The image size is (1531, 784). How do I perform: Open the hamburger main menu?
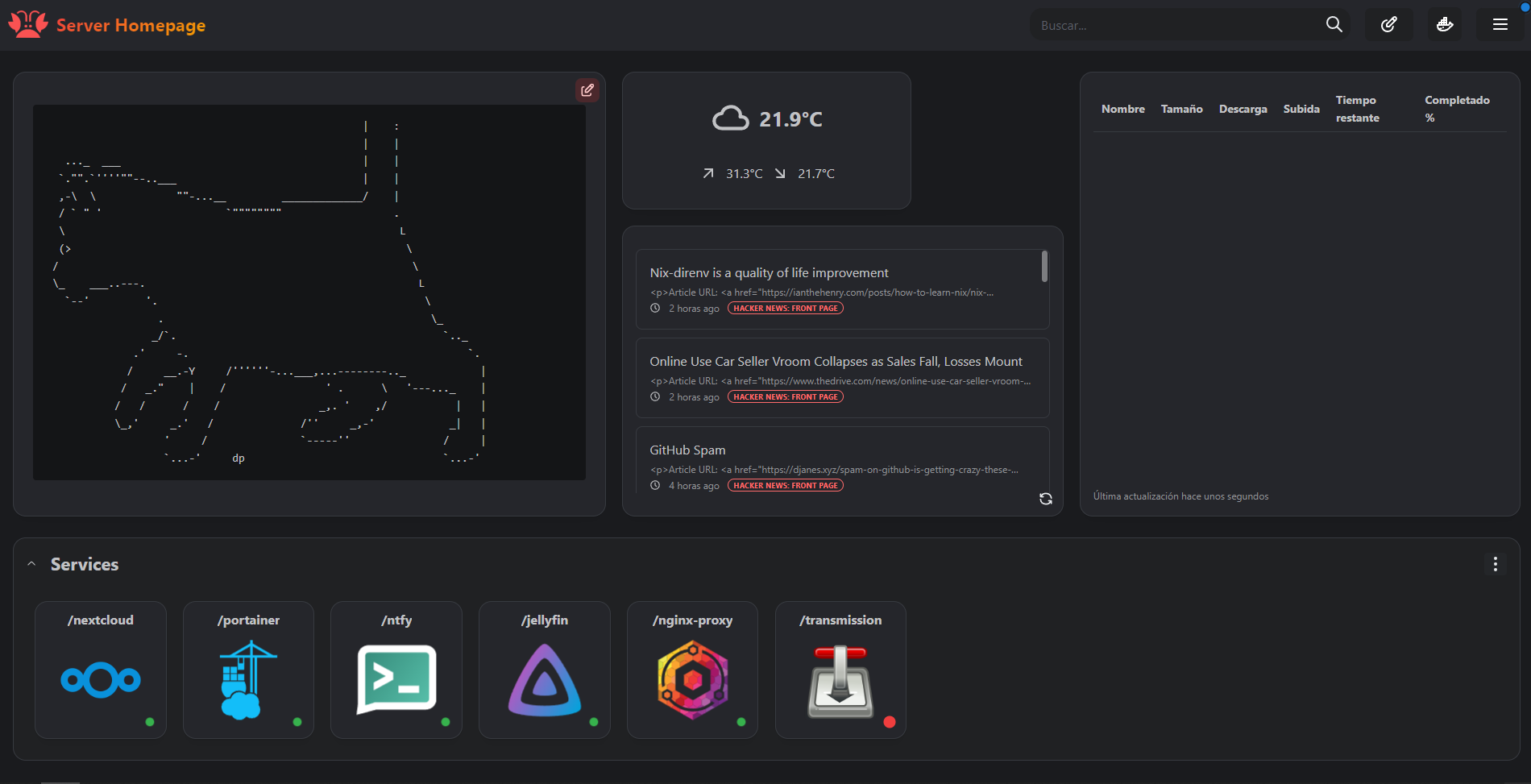pyautogui.click(x=1500, y=25)
